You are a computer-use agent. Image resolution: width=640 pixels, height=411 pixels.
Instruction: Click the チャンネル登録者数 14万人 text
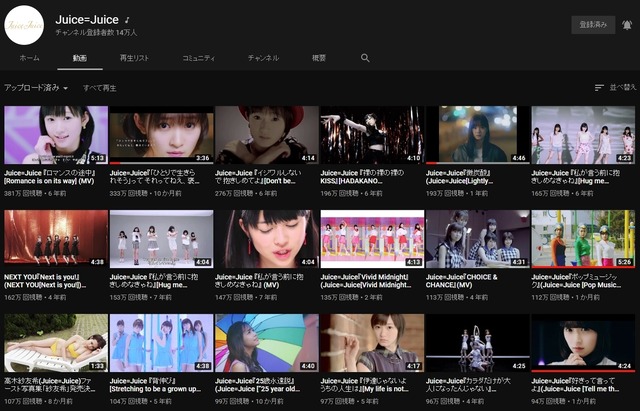pos(96,32)
